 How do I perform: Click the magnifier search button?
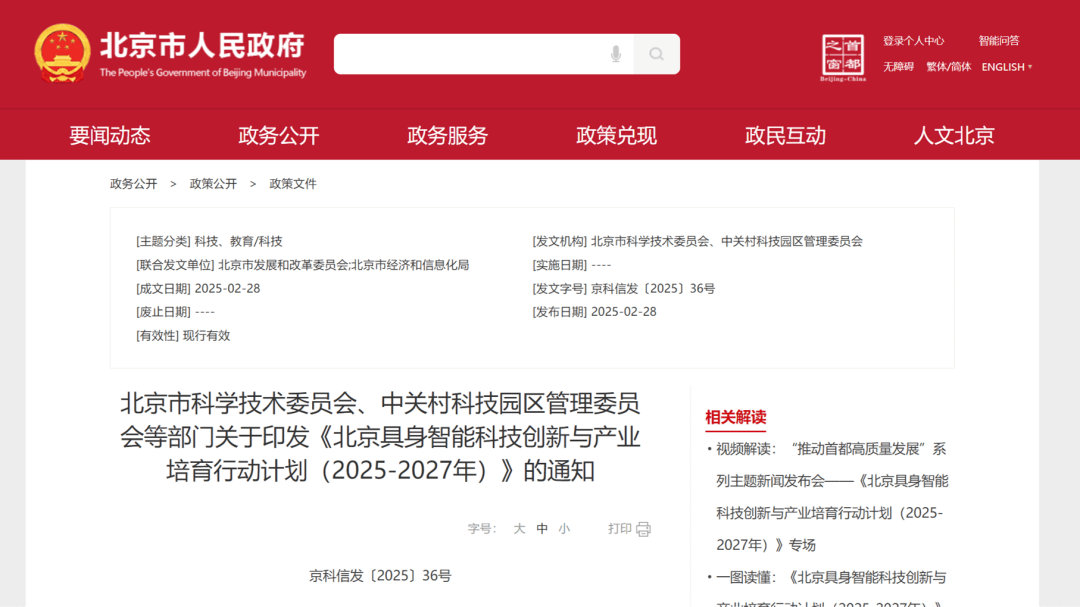point(656,54)
